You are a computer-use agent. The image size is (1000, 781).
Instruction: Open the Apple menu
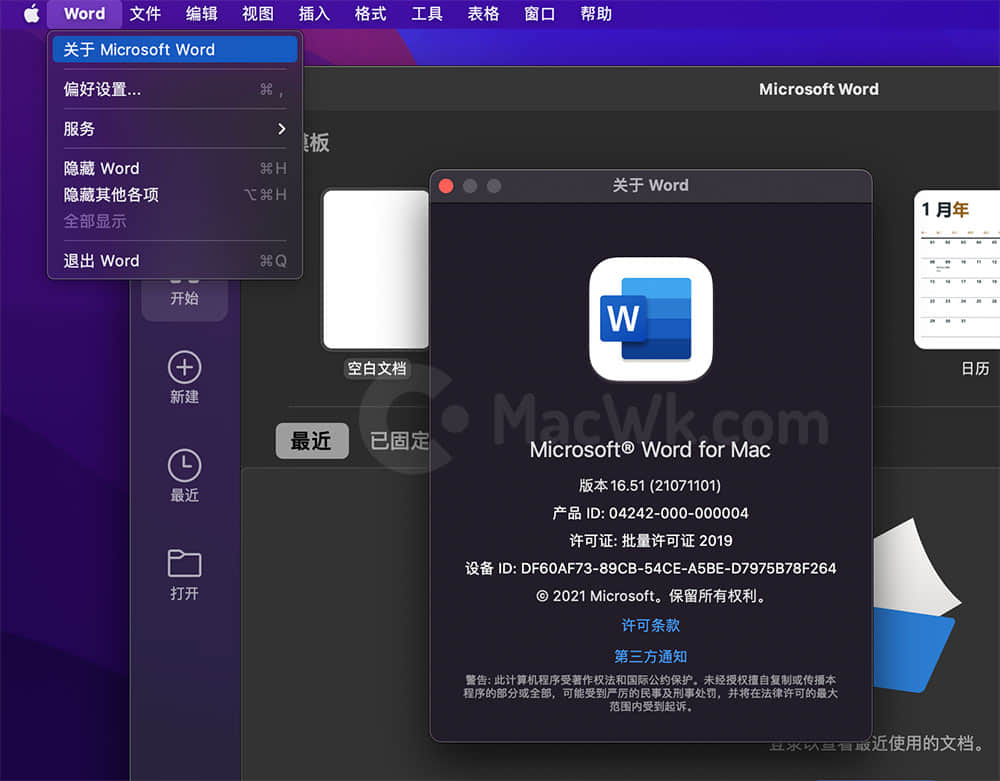click(x=31, y=13)
